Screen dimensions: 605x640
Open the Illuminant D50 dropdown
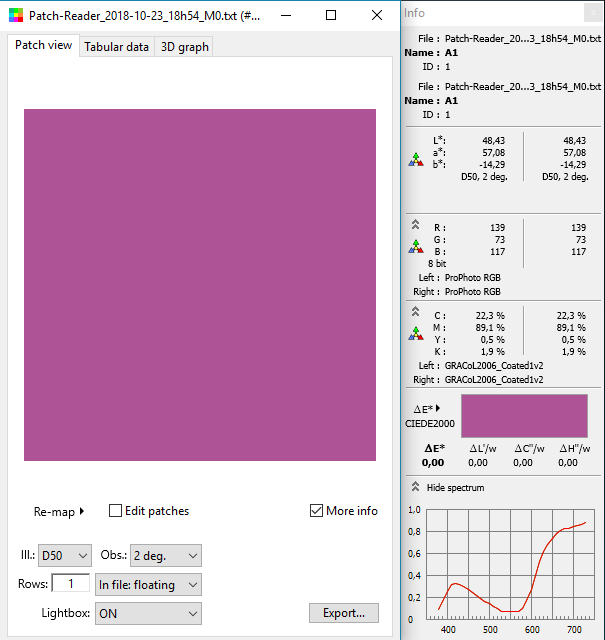pyautogui.click(x=65, y=556)
